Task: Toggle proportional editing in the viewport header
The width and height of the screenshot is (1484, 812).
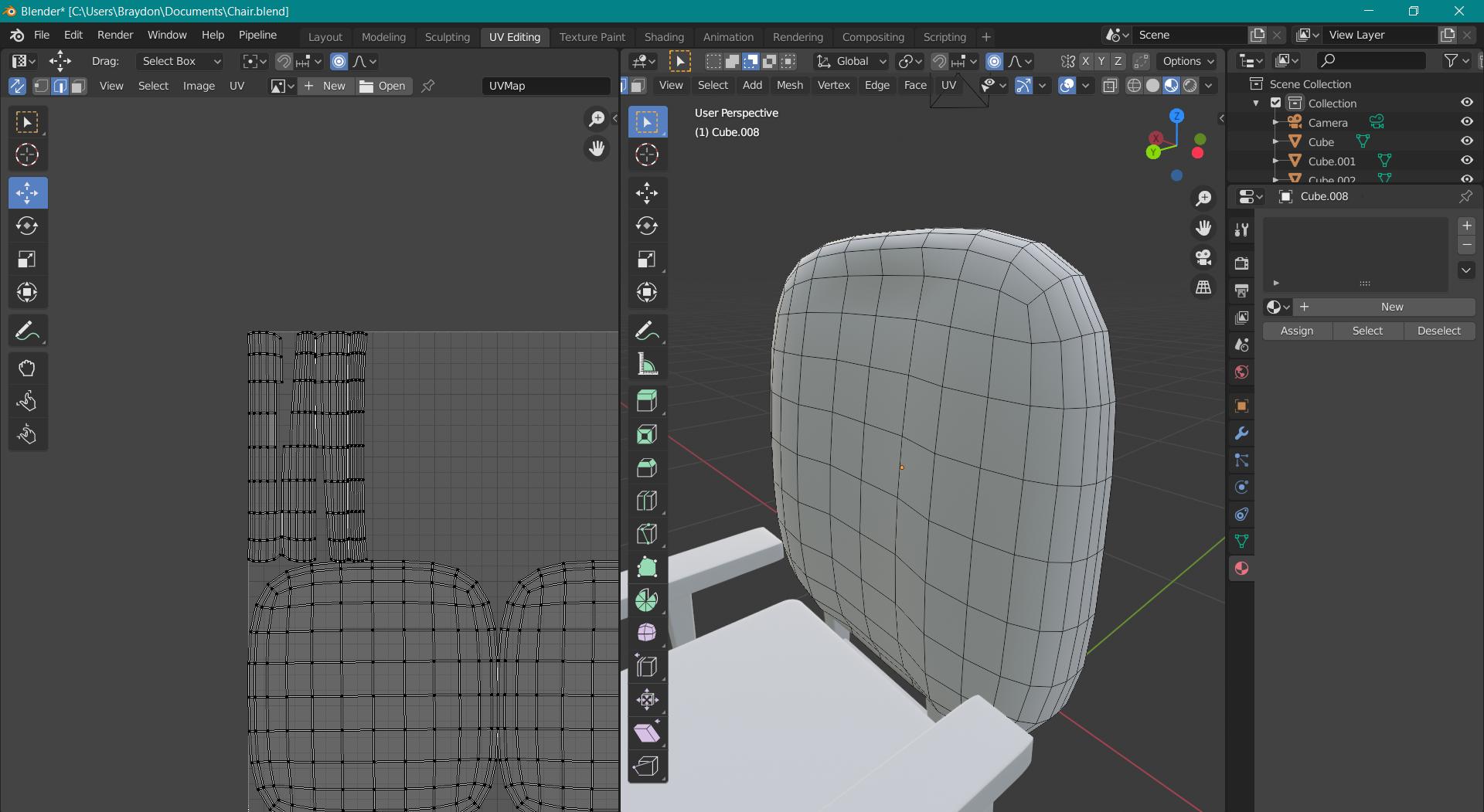Action: pos(995,61)
